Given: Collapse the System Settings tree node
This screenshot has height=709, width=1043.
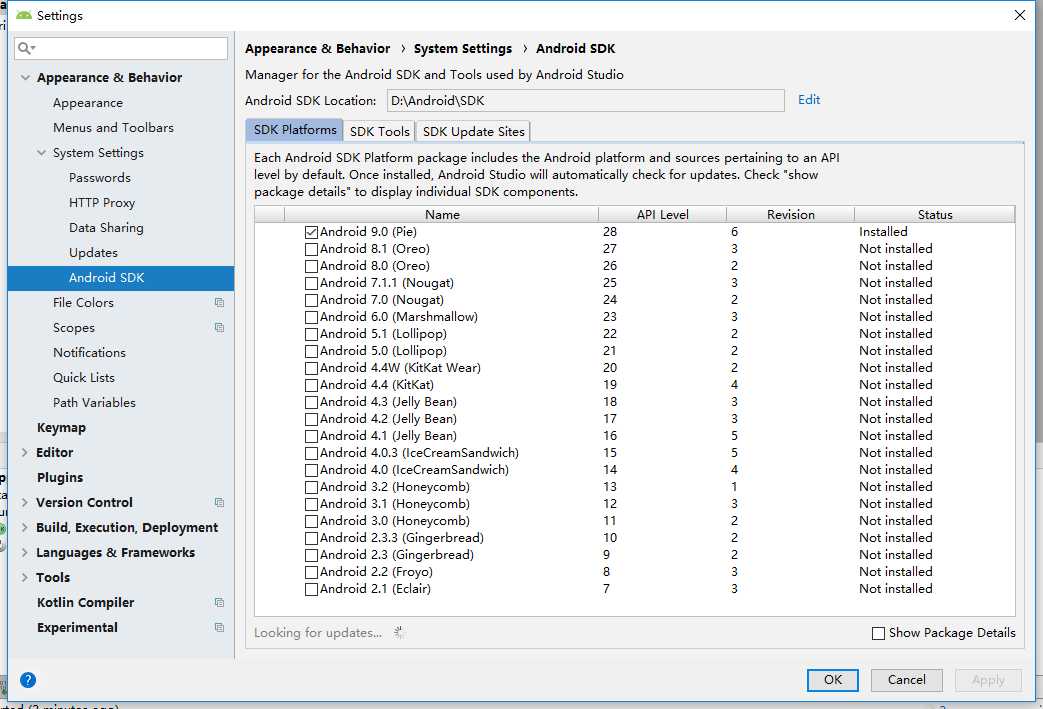Looking at the screenshot, I should pyautogui.click(x=41, y=153).
